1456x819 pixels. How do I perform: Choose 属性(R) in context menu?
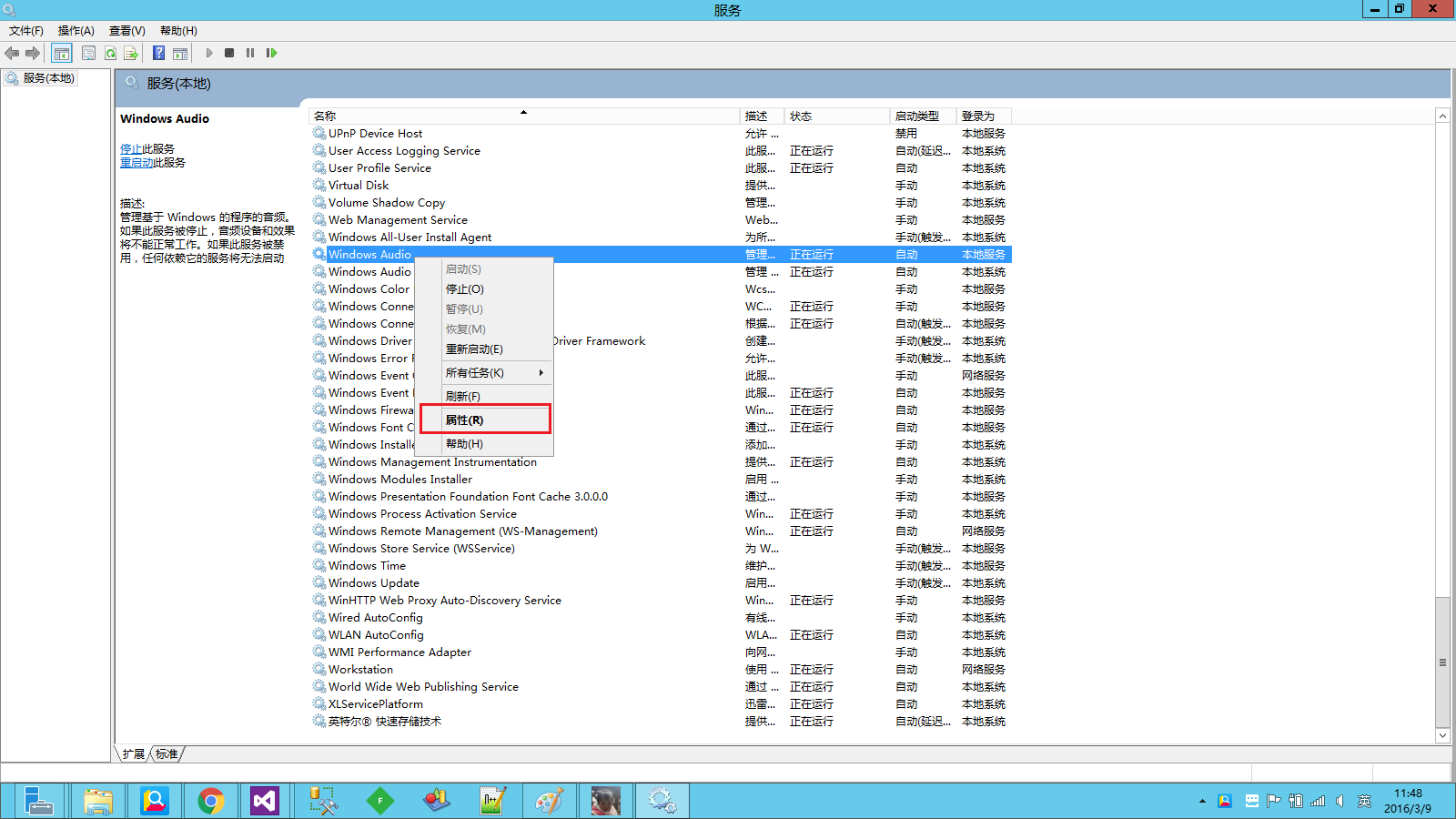(484, 420)
